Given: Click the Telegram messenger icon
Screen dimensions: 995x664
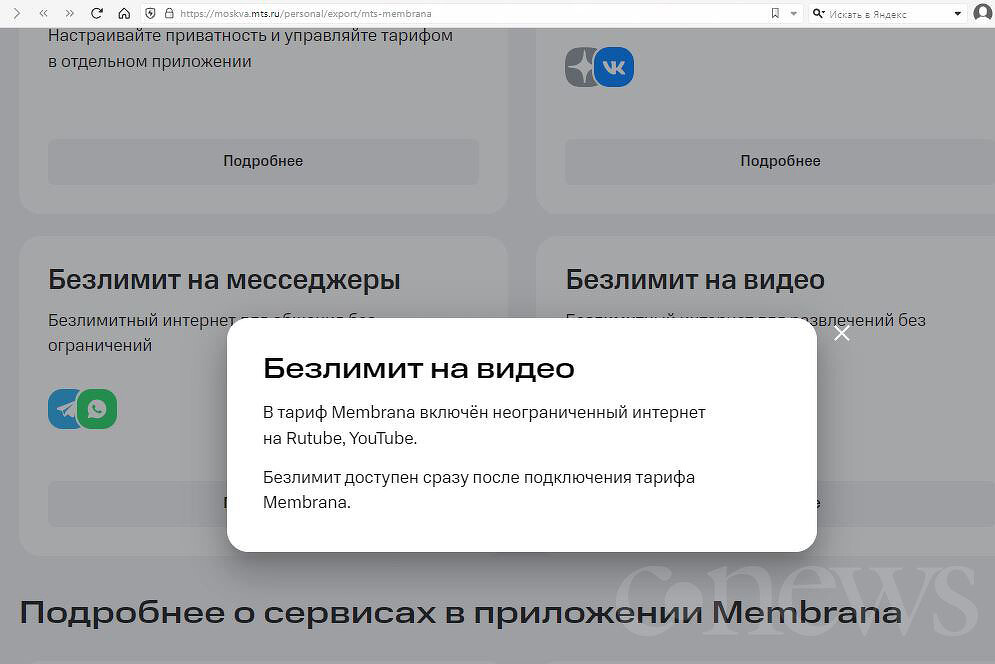Looking at the screenshot, I should click(62, 409).
